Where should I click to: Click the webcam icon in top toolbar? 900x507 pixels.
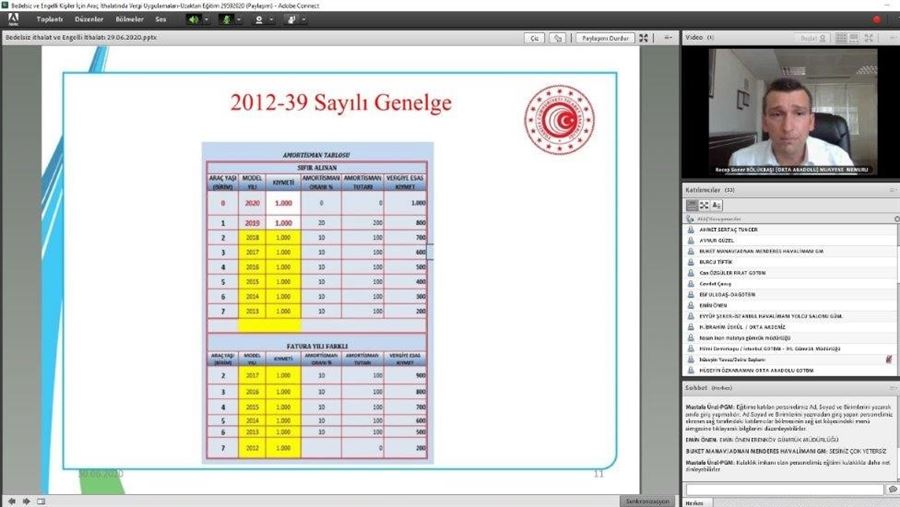[x=259, y=19]
